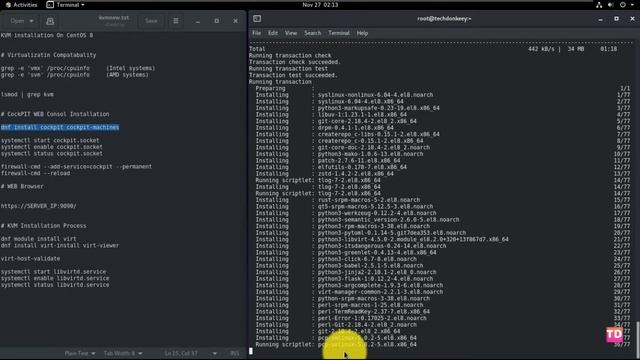The height and width of the screenshot is (360, 640).
Task: Click 'Transaction test succeeded.' in terminal output
Action: tap(293, 75)
